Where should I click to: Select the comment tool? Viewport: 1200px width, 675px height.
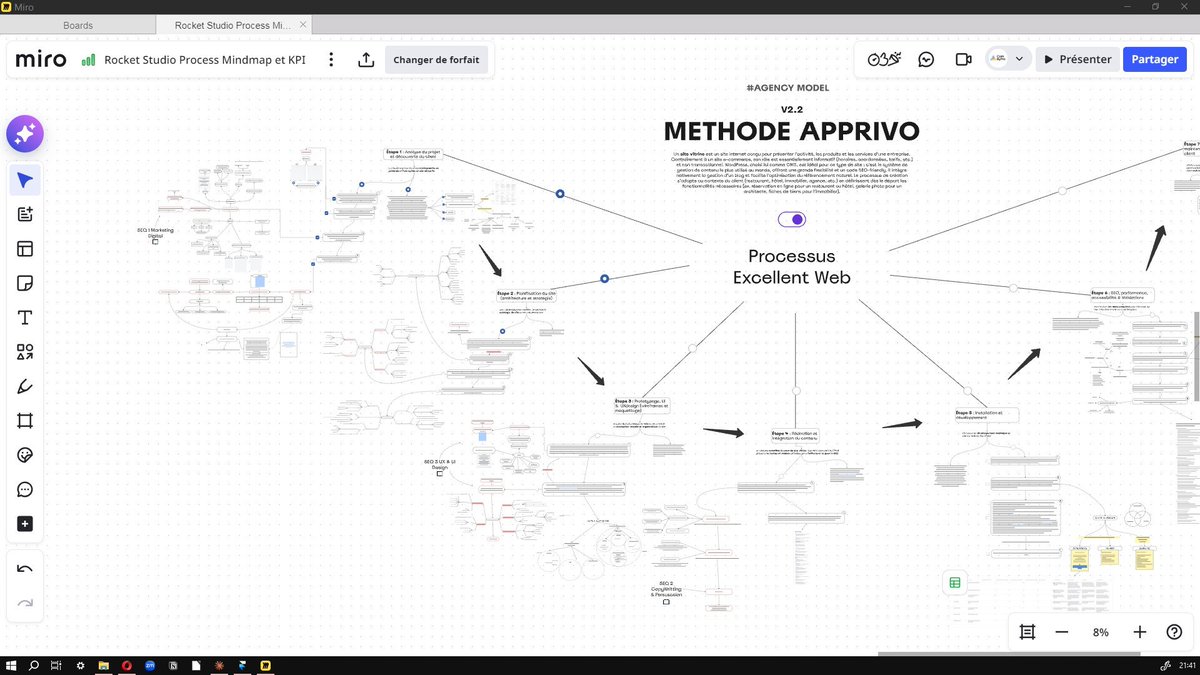point(25,490)
